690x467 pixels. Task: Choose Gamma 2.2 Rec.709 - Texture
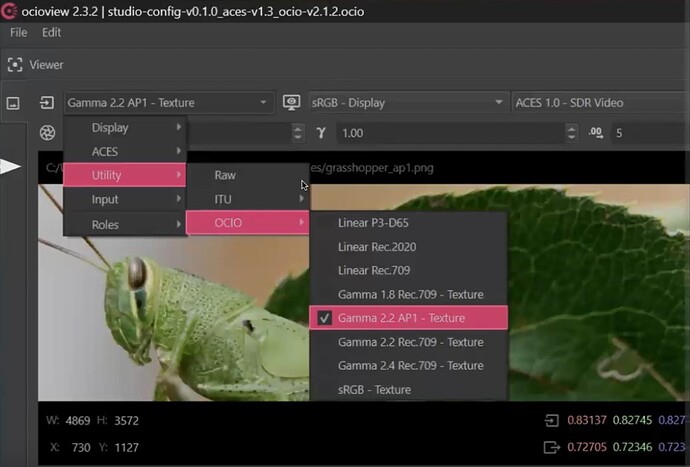tap(409, 342)
